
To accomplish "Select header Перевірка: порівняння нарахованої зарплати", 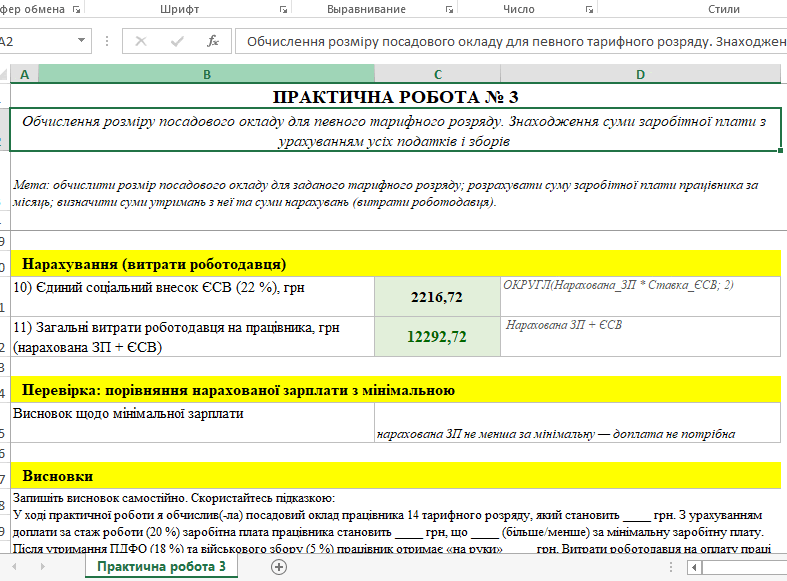I will [396, 390].
